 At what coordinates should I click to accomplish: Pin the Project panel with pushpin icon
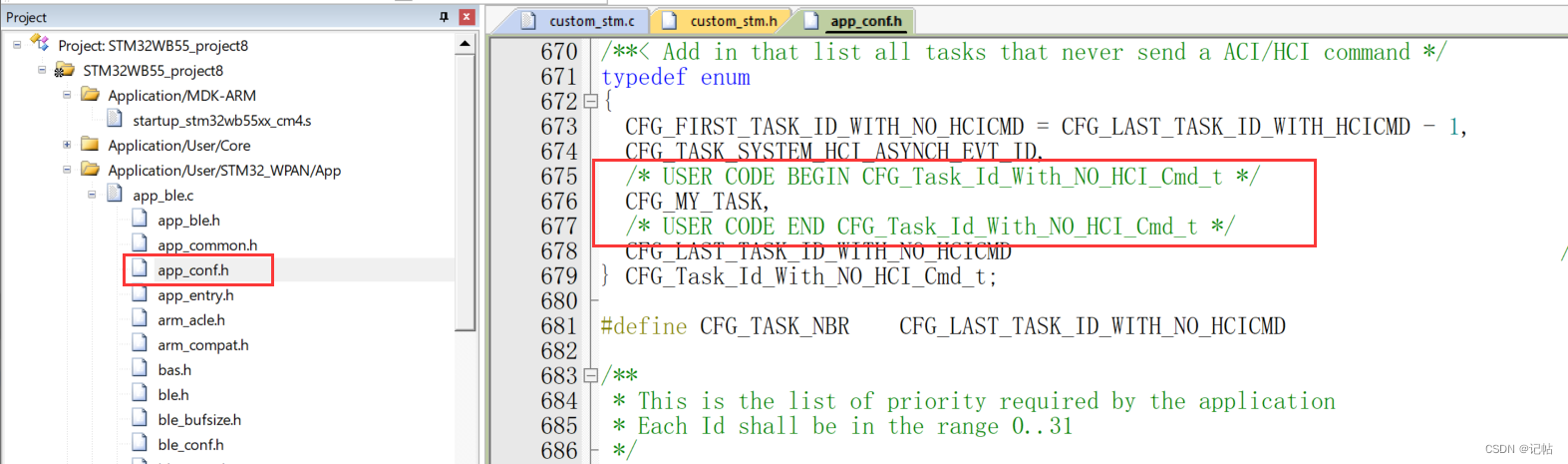coord(444,17)
